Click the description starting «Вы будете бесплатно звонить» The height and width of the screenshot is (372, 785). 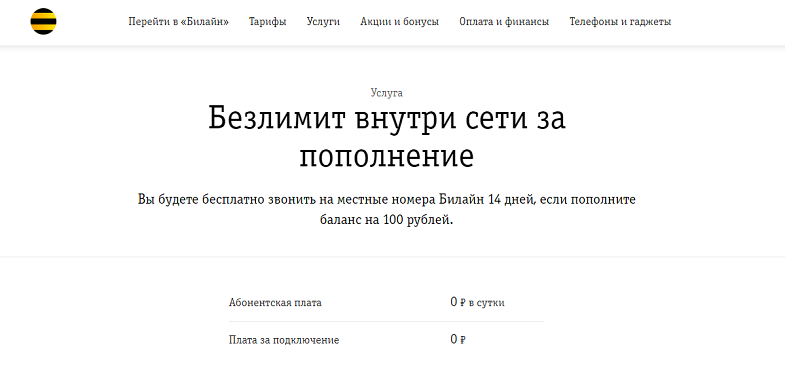coord(386,209)
